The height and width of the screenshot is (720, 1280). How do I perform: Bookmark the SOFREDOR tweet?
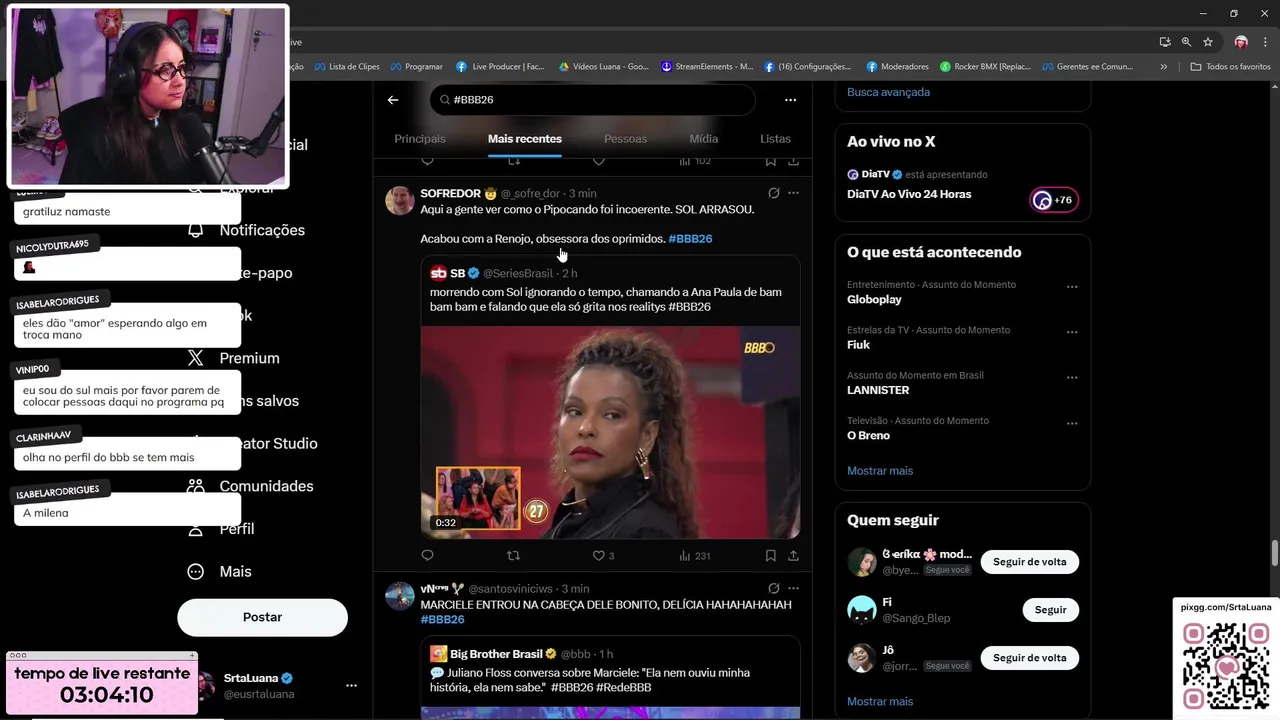coord(770,556)
